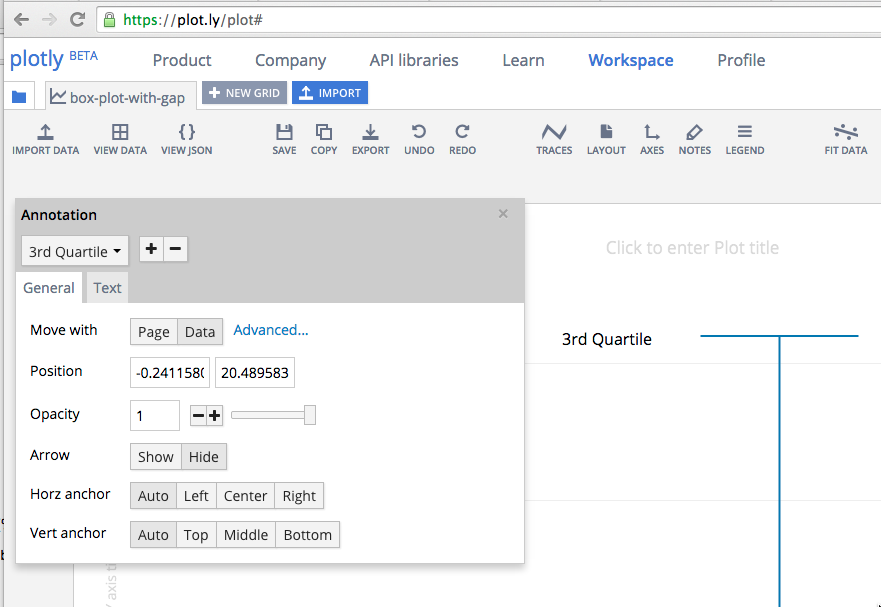Viewport: 881px width, 607px height.
Task: Choose Center for Horz anchor
Action: click(x=245, y=496)
